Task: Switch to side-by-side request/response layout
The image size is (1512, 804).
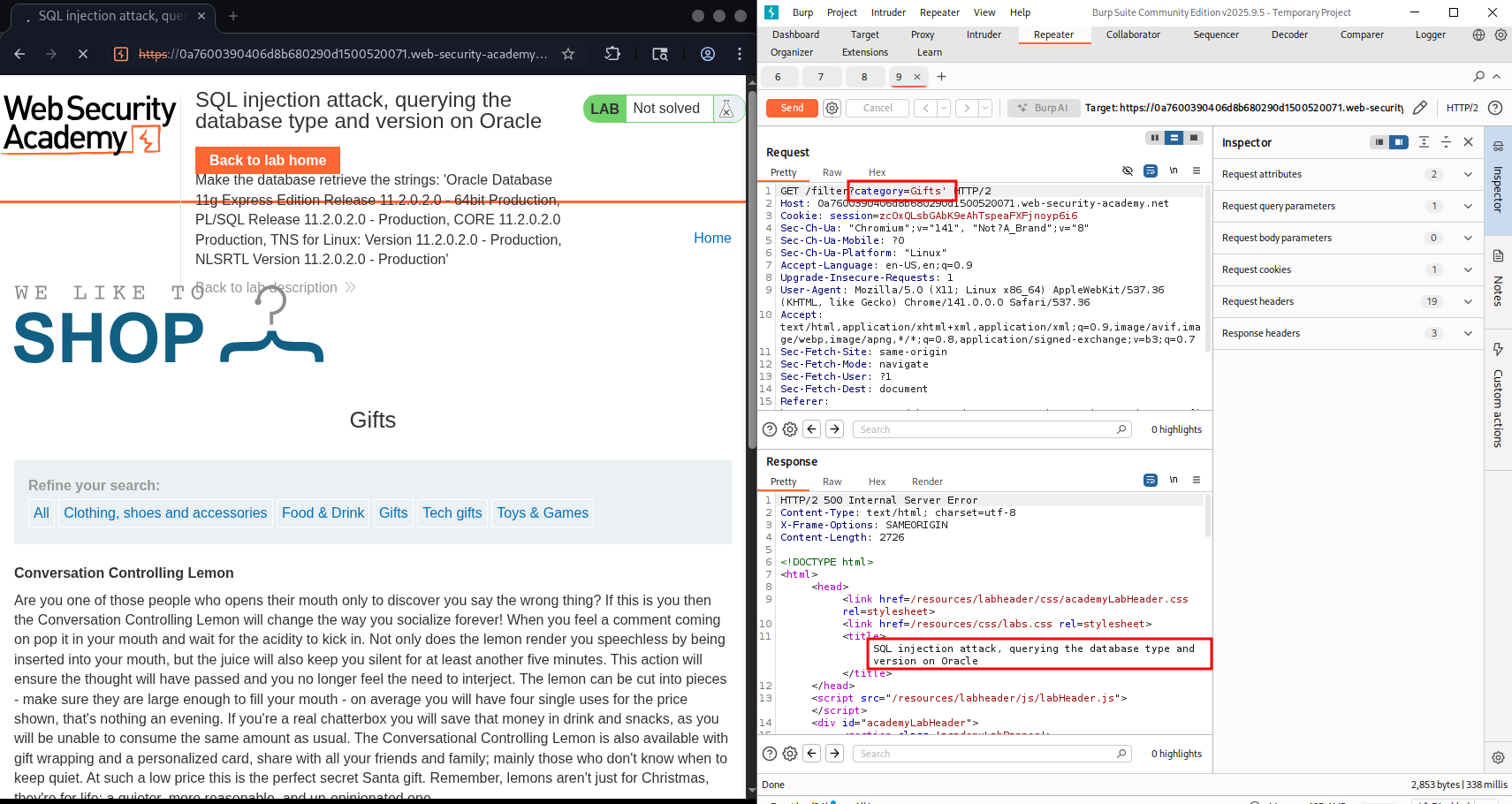Action: pos(1154,138)
